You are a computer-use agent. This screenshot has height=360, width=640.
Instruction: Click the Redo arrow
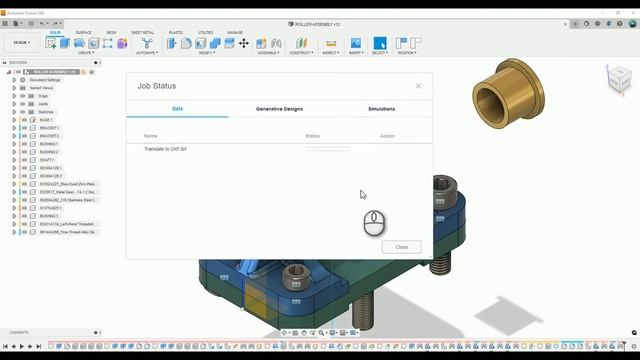(x=55, y=24)
